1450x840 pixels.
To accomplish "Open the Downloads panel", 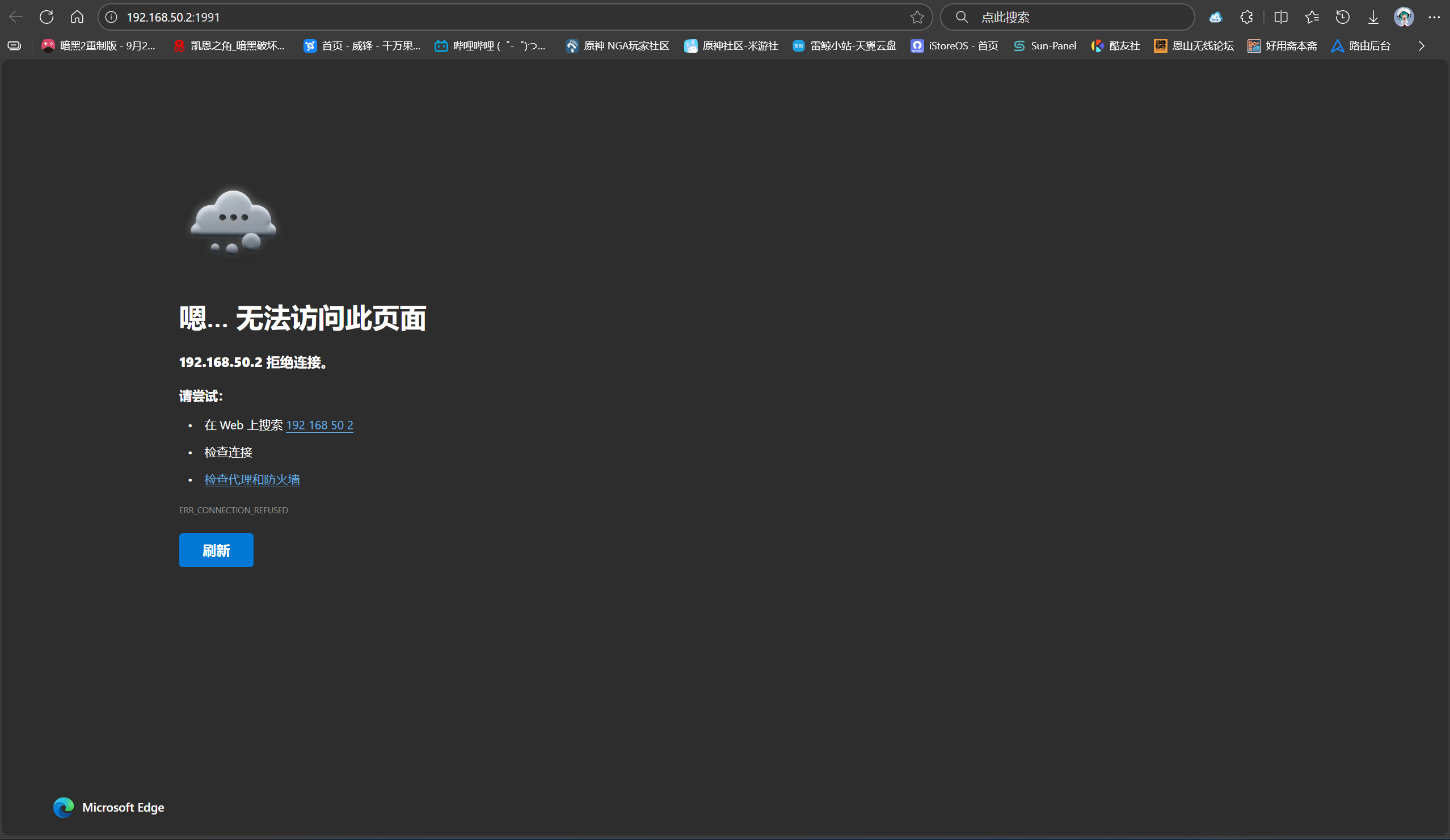I will pyautogui.click(x=1373, y=17).
